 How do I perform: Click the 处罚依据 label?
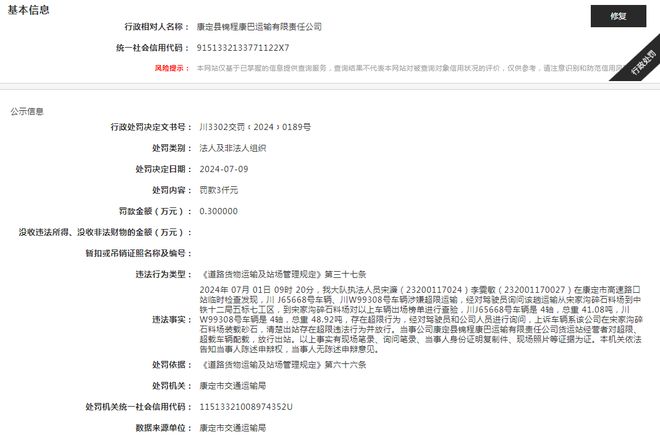(172, 365)
